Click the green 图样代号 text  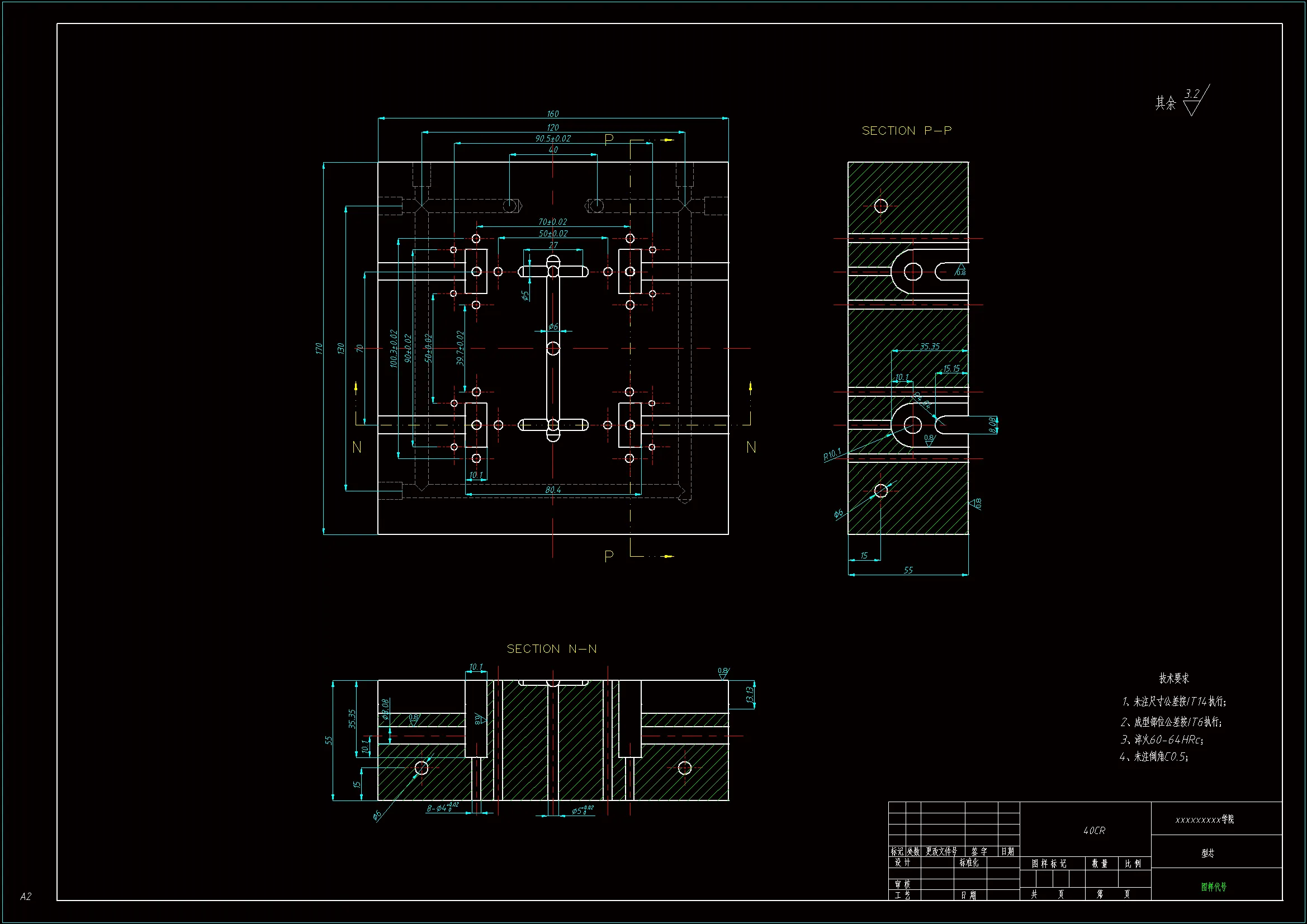pyautogui.click(x=1214, y=887)
